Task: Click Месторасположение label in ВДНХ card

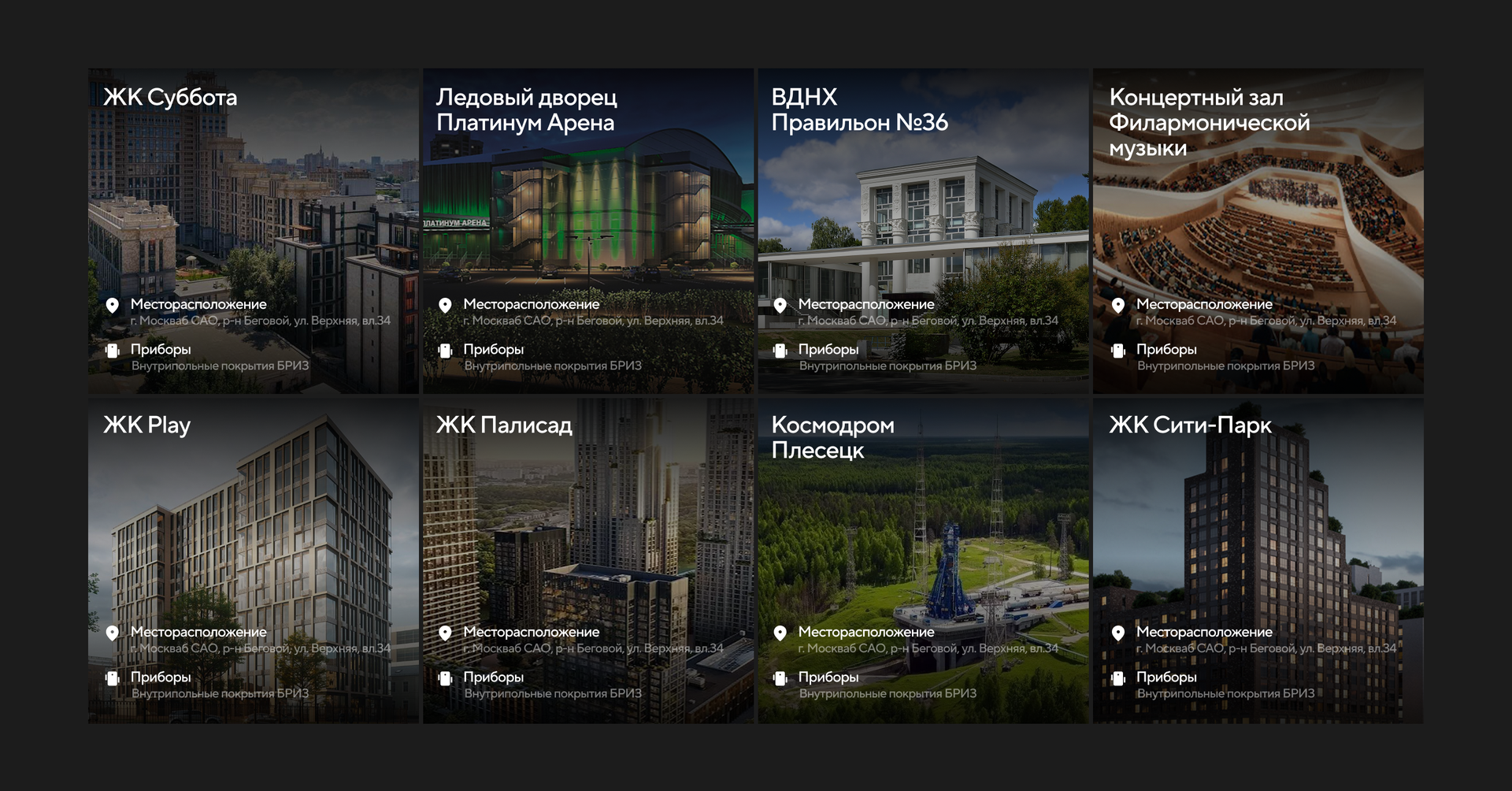Action: [x=866, y=304]
